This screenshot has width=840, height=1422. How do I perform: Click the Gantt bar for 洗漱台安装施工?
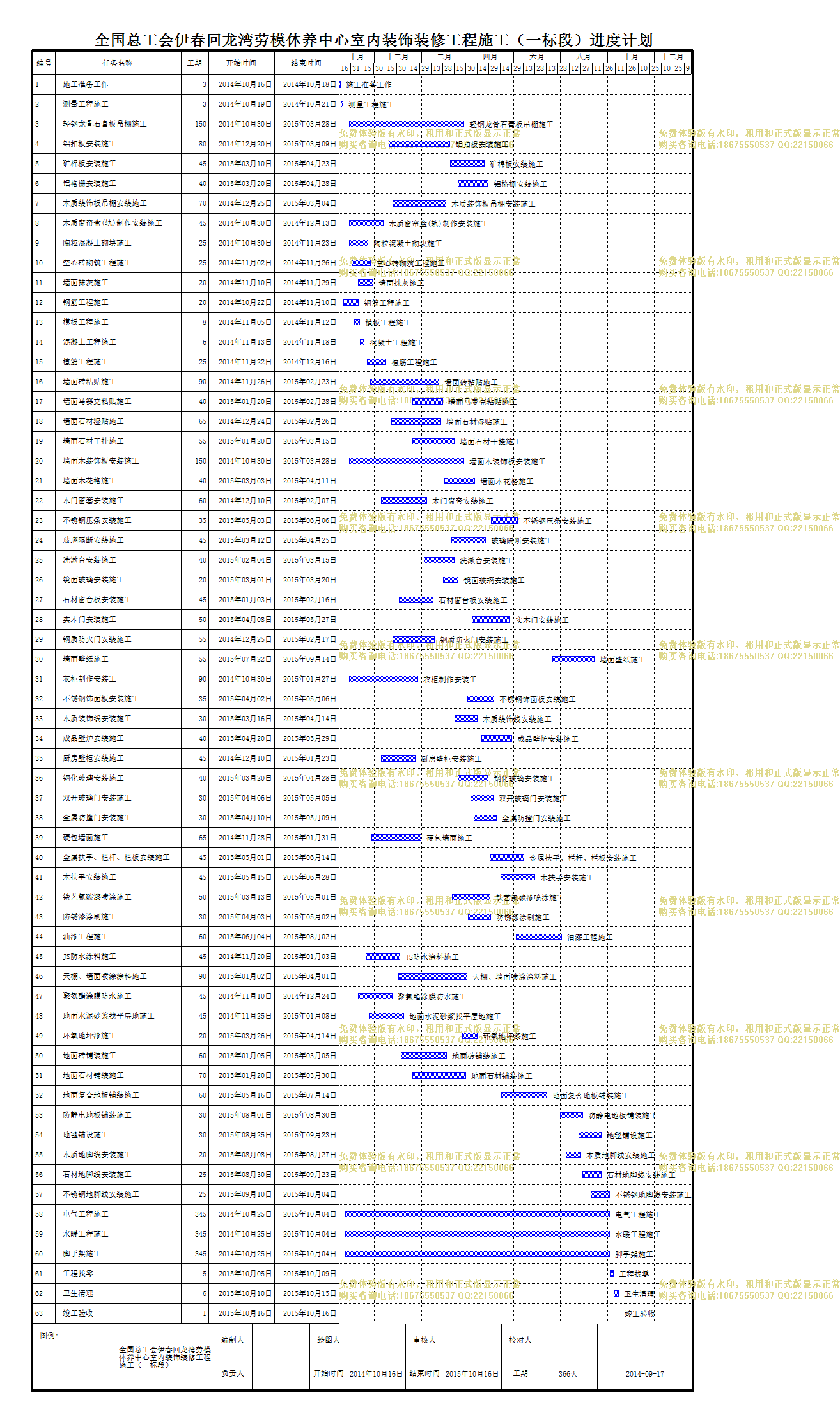pyautogui.click(x=439, y=560)
